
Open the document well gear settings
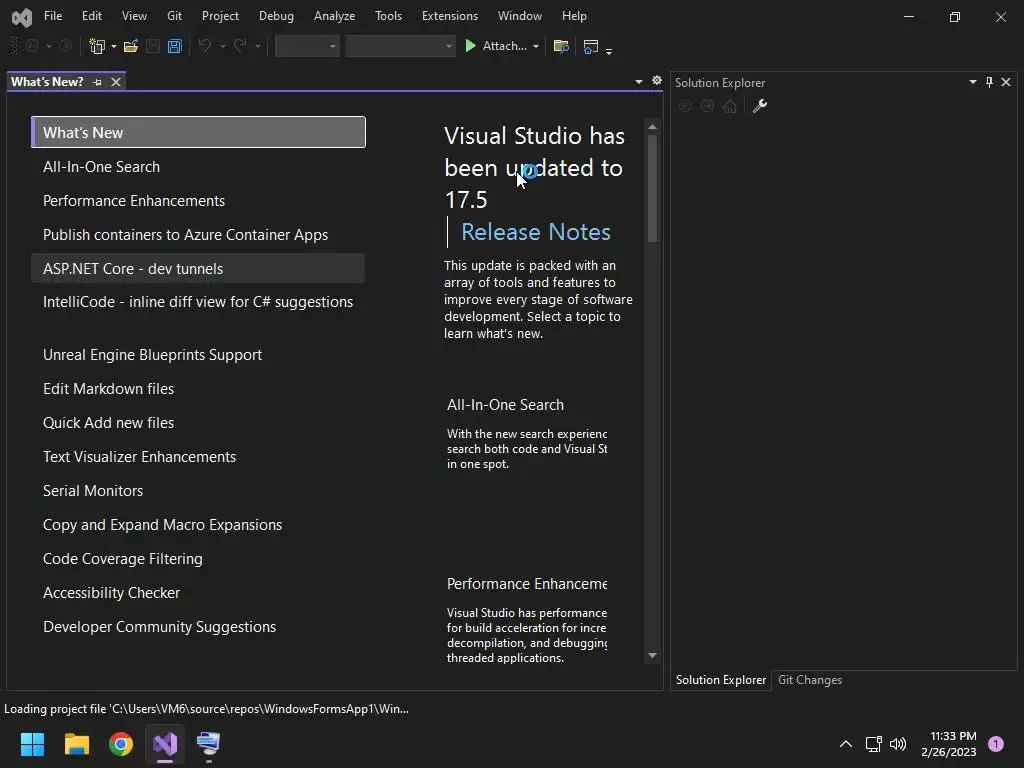click(x=657, y=80)
